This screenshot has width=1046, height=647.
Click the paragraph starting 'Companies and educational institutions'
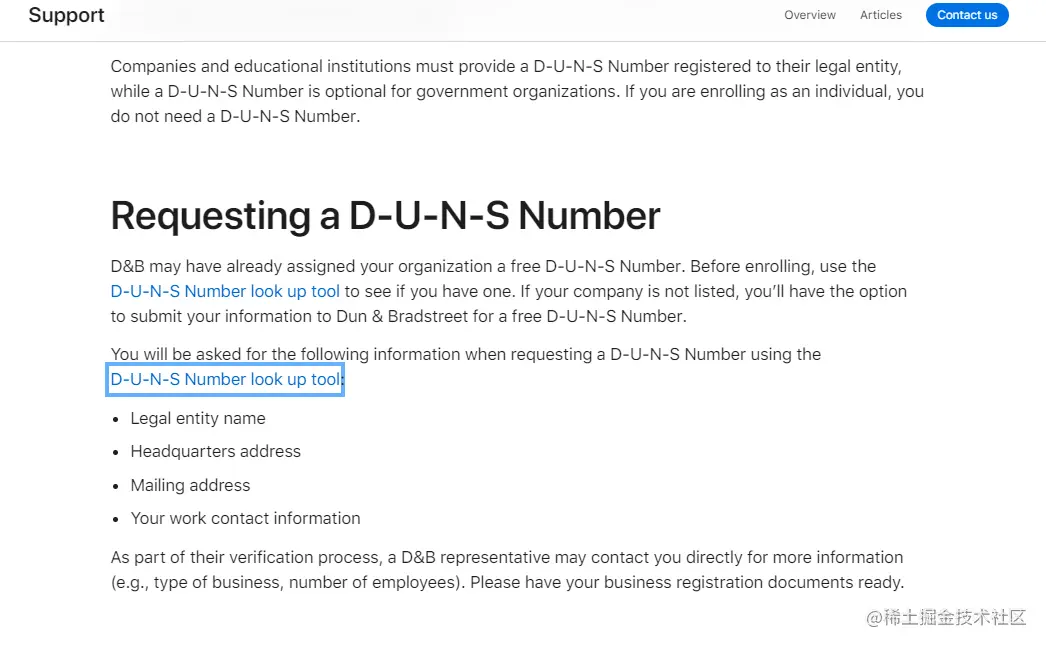tap(517, 91)
